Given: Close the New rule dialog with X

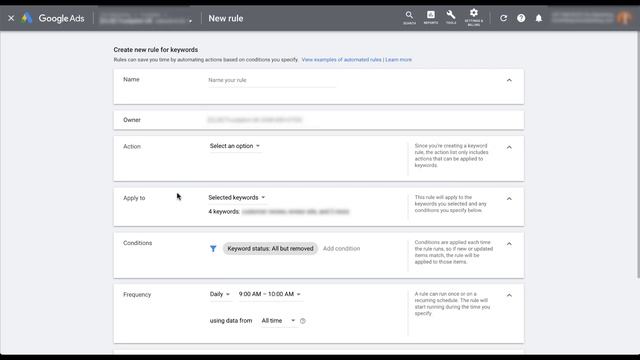Looking at the screenshot, I should (11, 18).
